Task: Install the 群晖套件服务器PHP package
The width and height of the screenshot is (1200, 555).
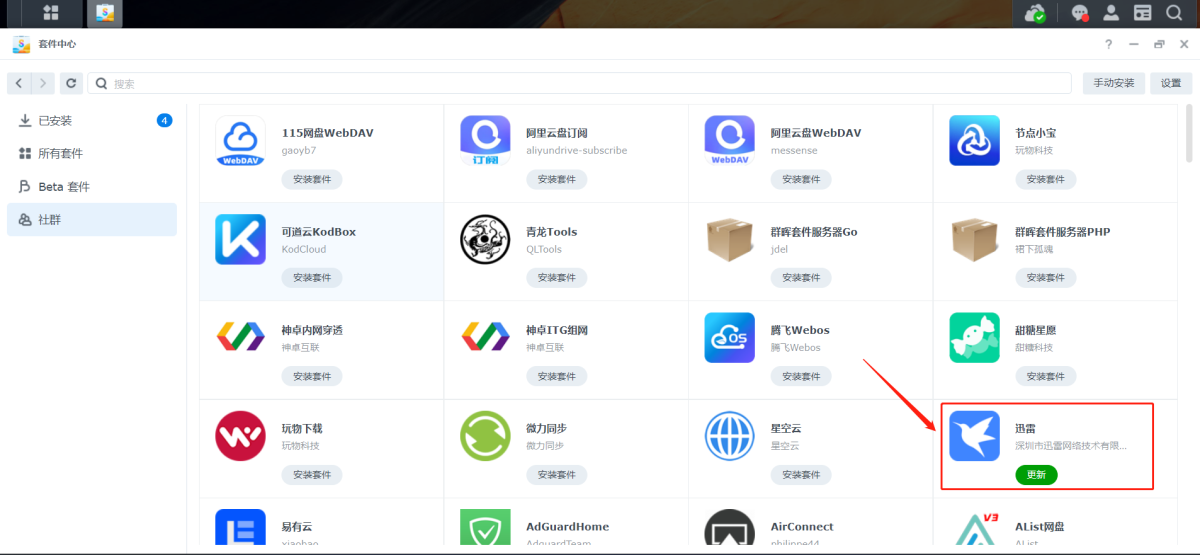Action: [x=1046, y=277]
